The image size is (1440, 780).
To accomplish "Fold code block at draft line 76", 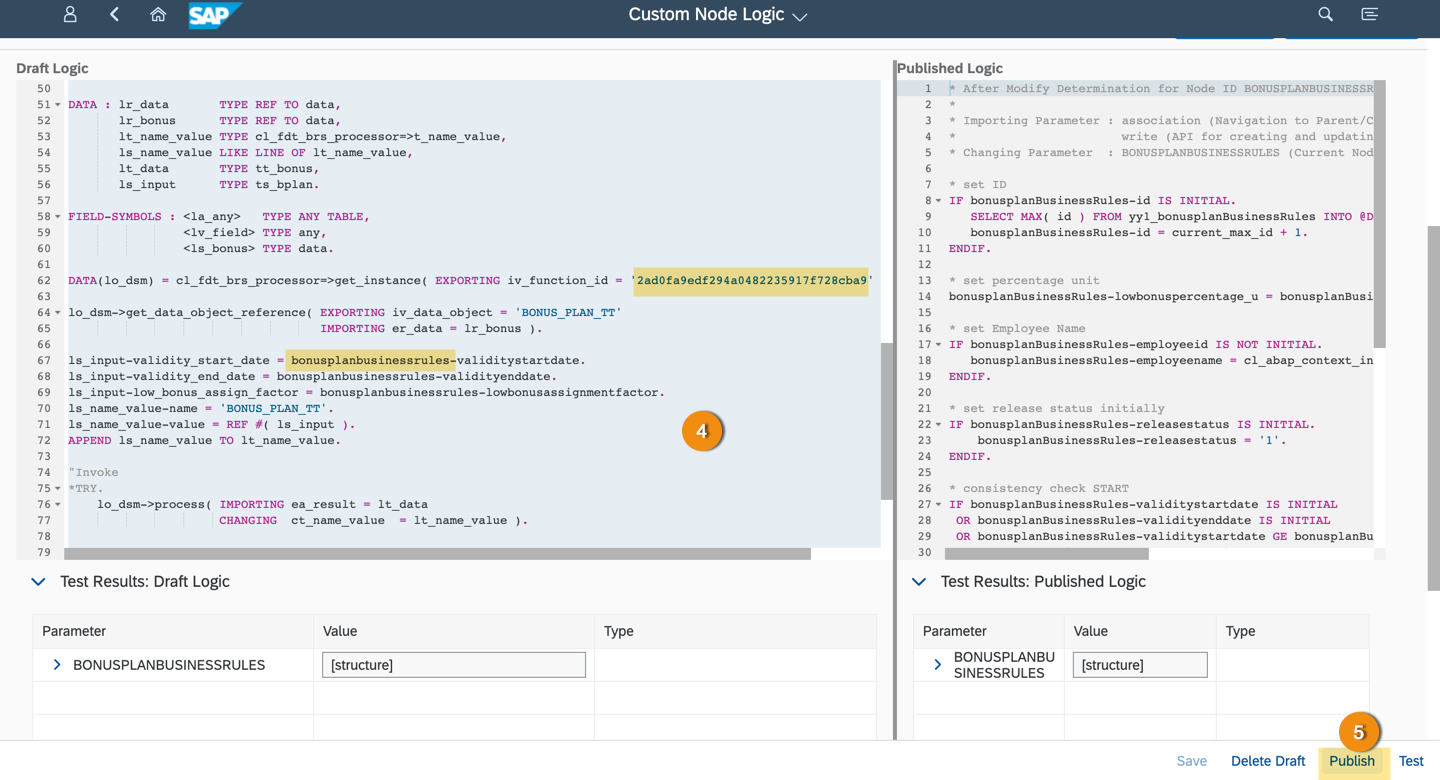I will 58,505.
